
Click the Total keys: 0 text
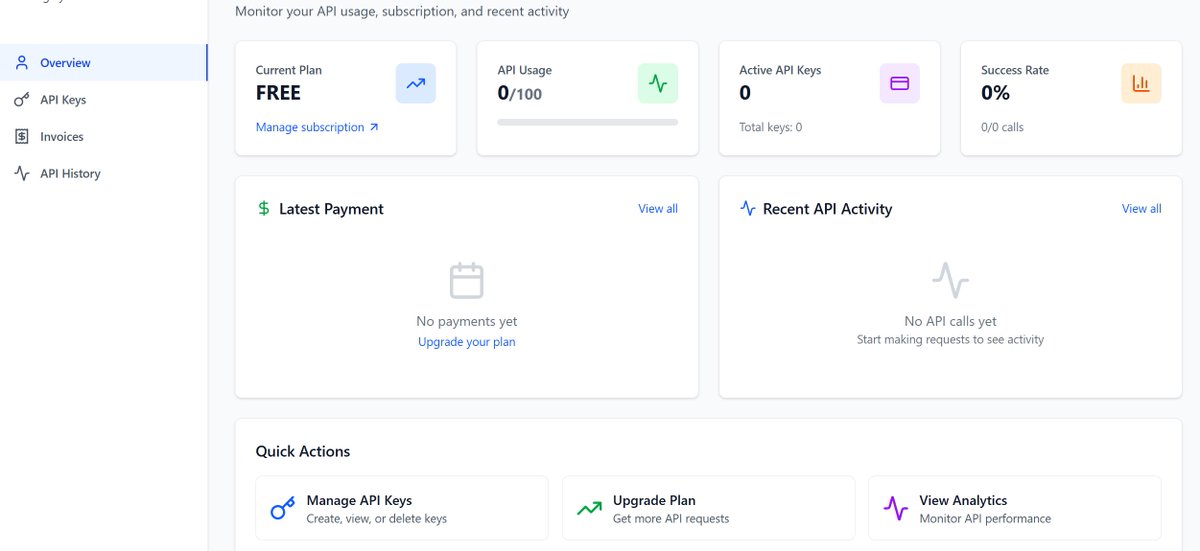(x=771, y=127)
